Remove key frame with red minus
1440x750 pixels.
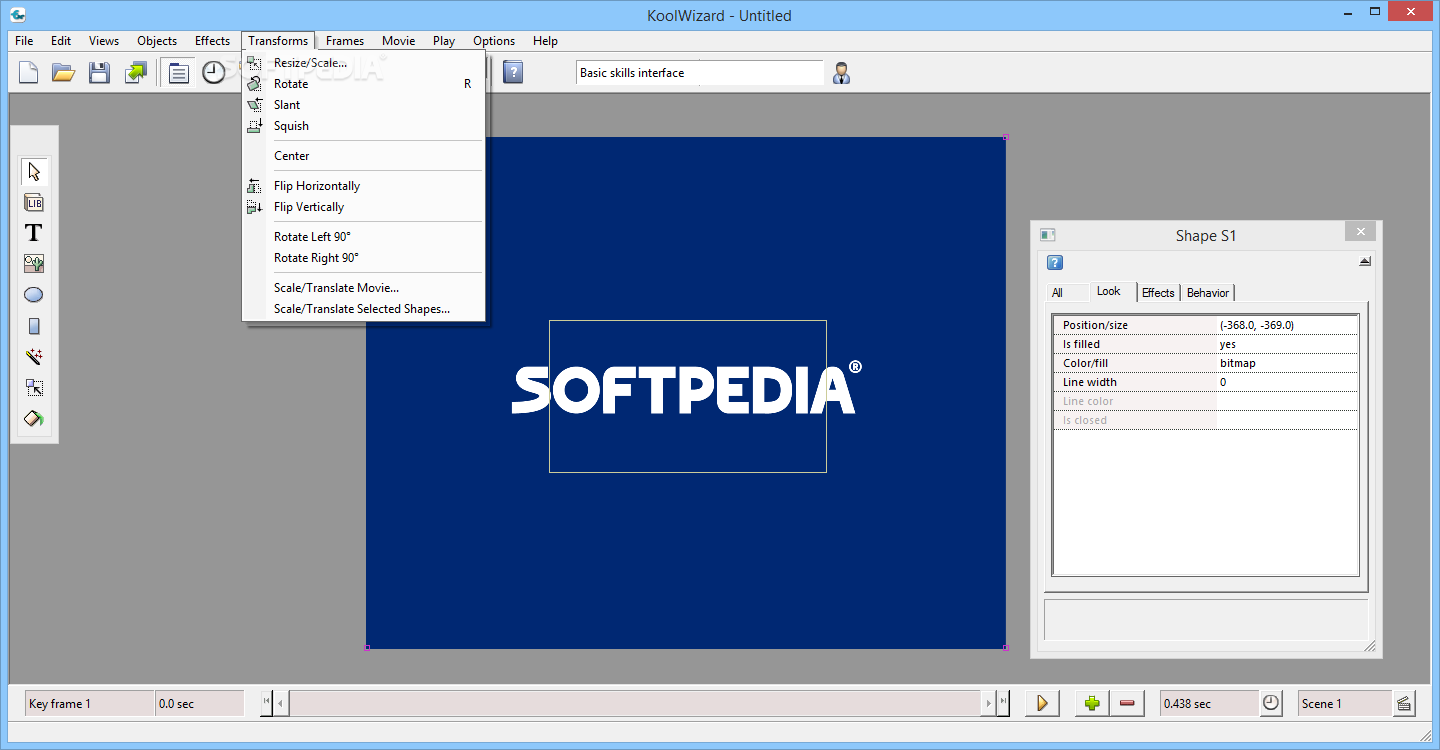(x=1127, y=703)
